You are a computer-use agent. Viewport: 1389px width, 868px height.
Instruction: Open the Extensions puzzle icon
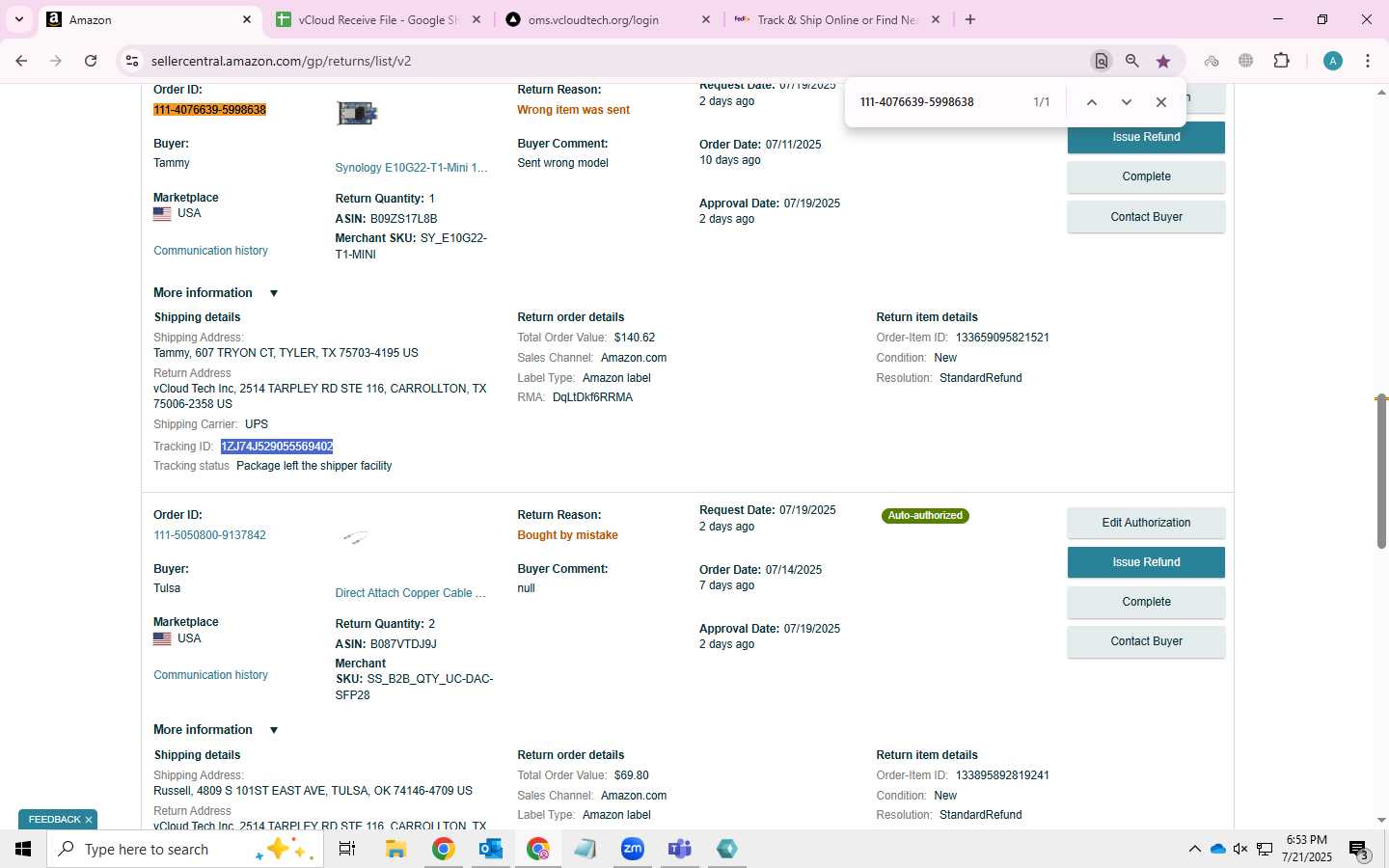point(1281,61)
